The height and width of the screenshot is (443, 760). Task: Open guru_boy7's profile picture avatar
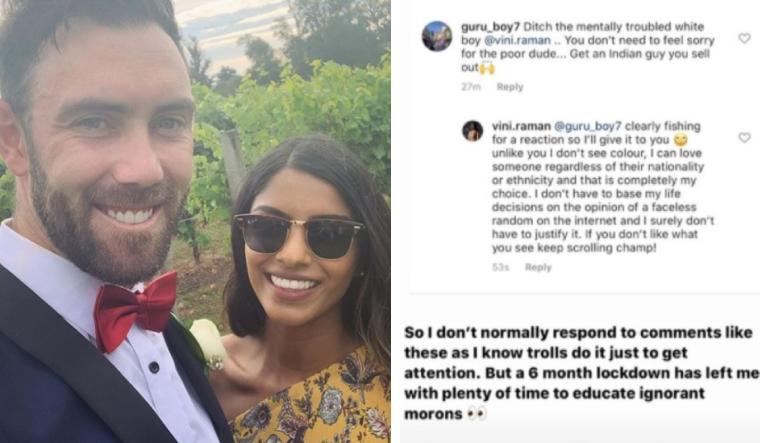(x=437, y=36)
